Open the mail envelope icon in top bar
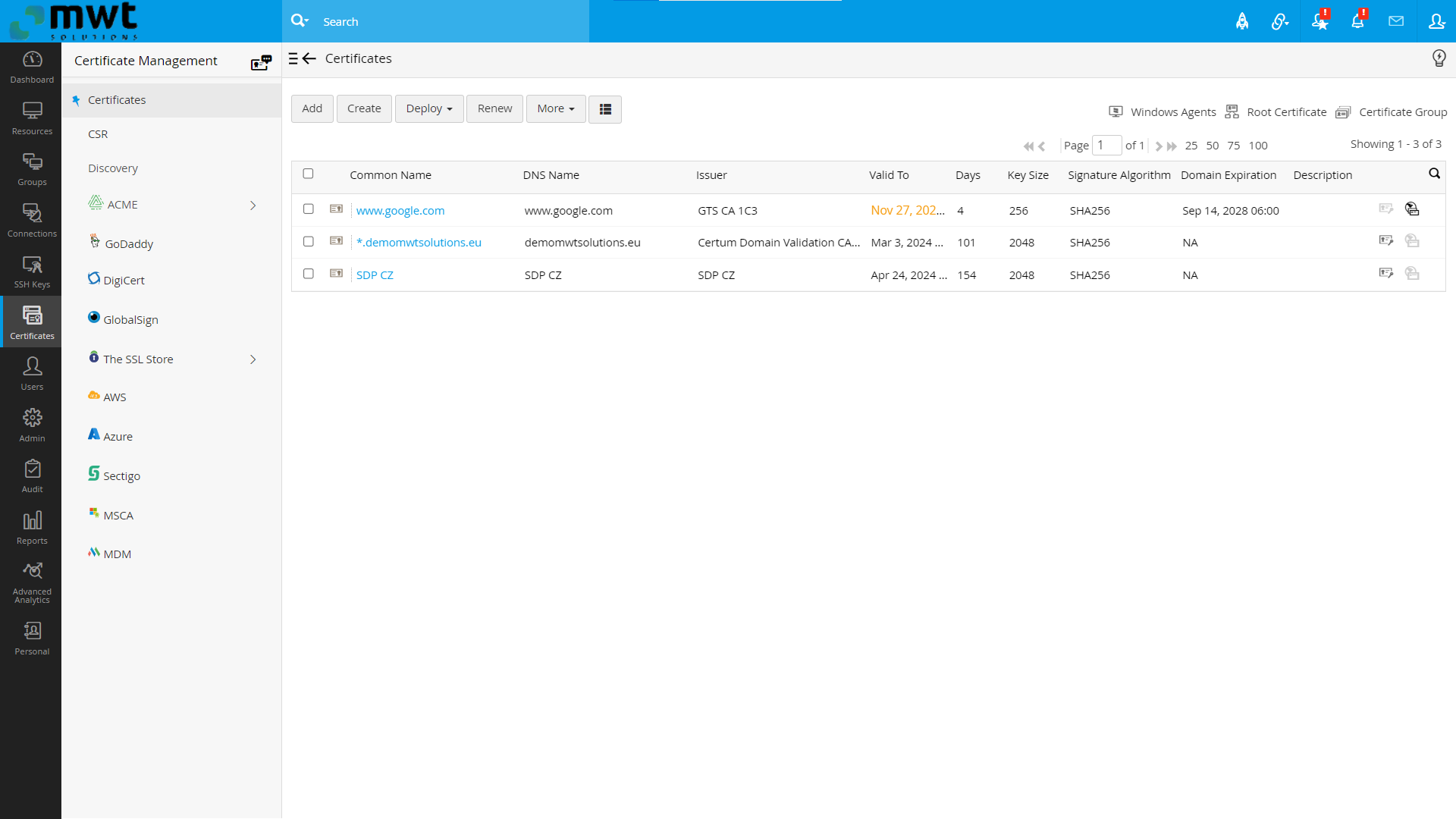The height and width of the screenshot is (819, 1456). click(1396, 21)
